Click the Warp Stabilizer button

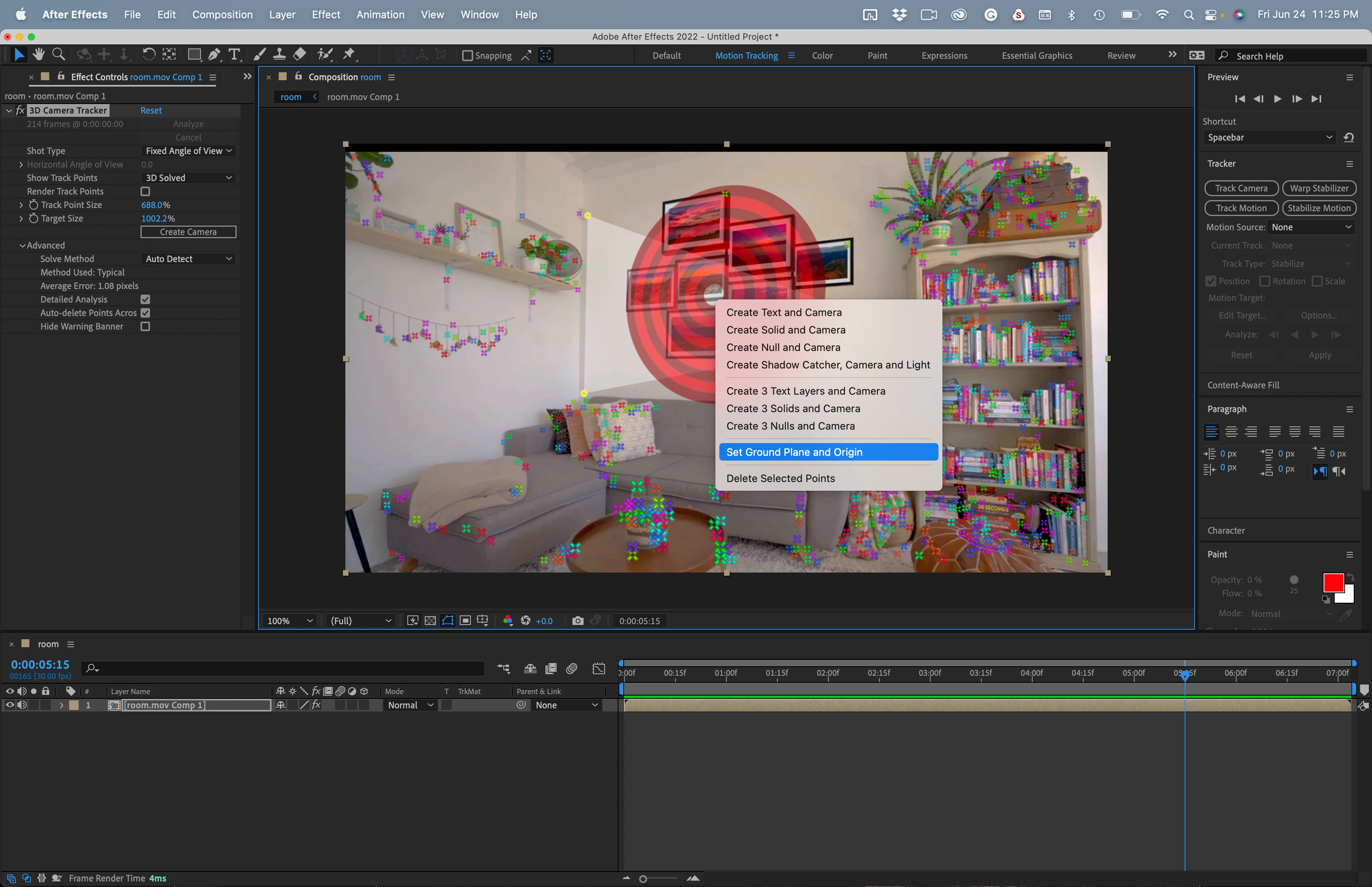coord(1318,188)
